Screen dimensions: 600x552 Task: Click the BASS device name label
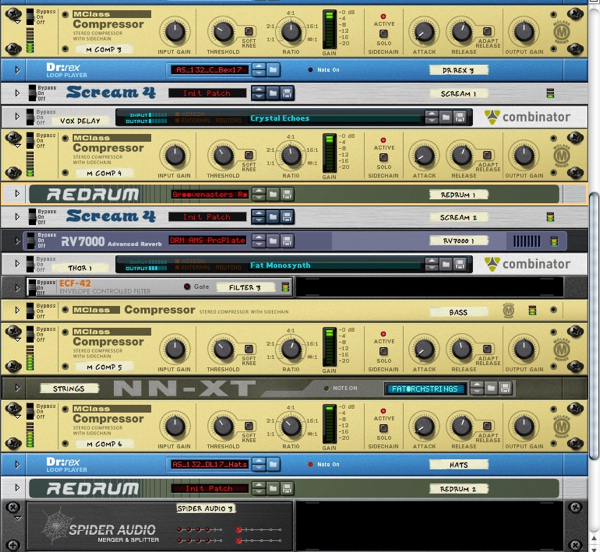point(459,312)
